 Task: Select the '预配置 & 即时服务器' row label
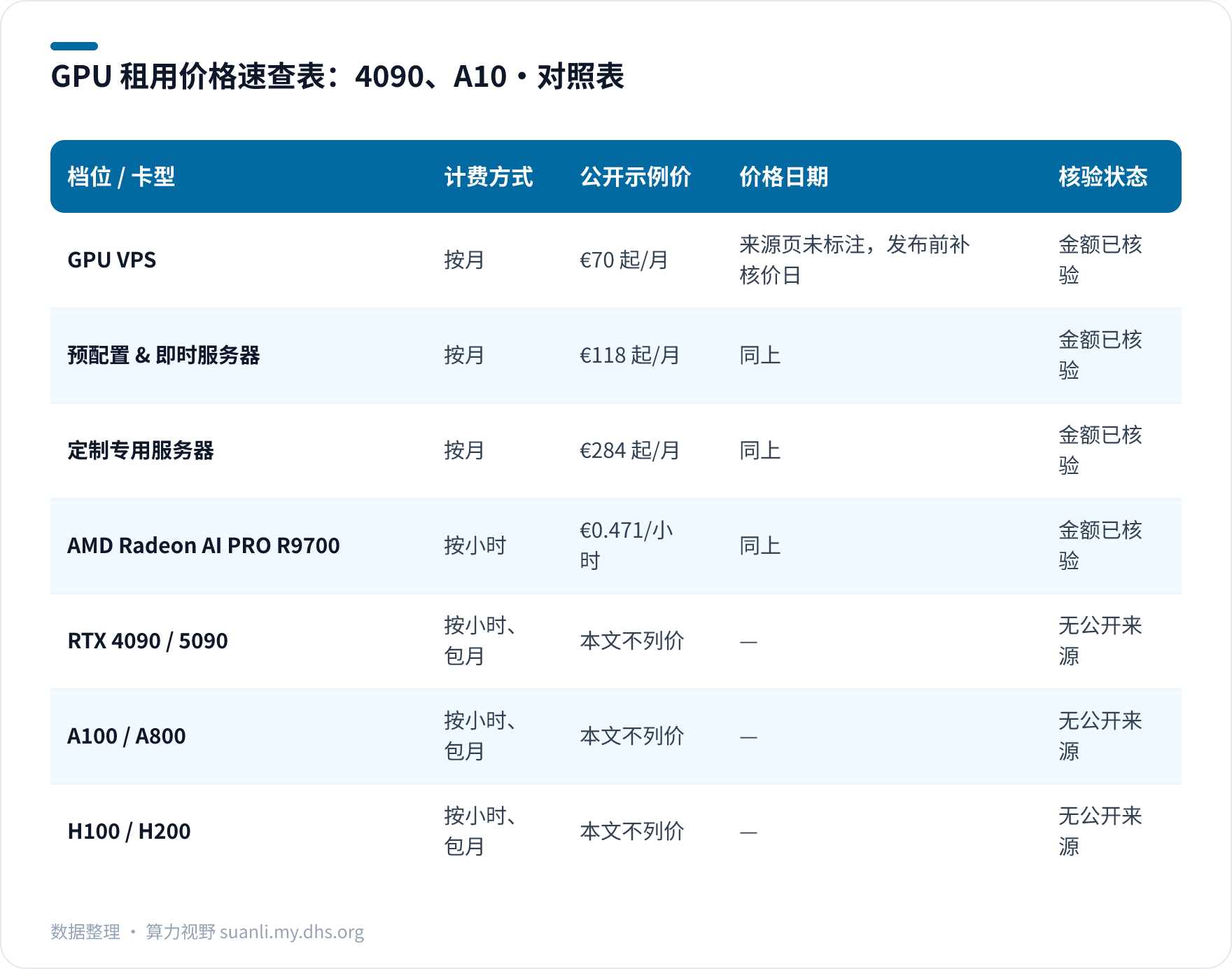pyautogui.click(x=164, y=355)
